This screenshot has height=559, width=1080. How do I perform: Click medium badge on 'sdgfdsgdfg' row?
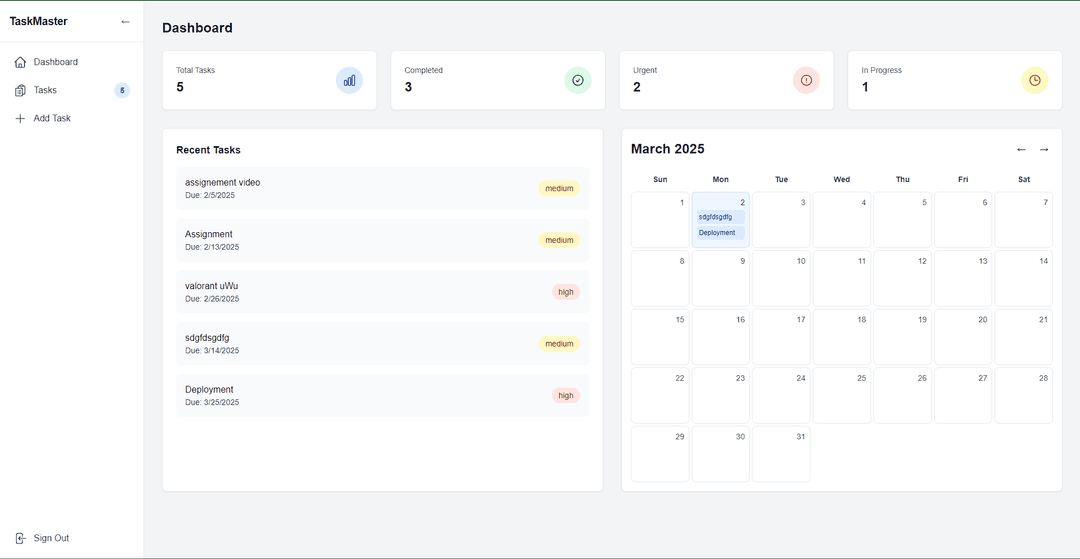point(559,344)
